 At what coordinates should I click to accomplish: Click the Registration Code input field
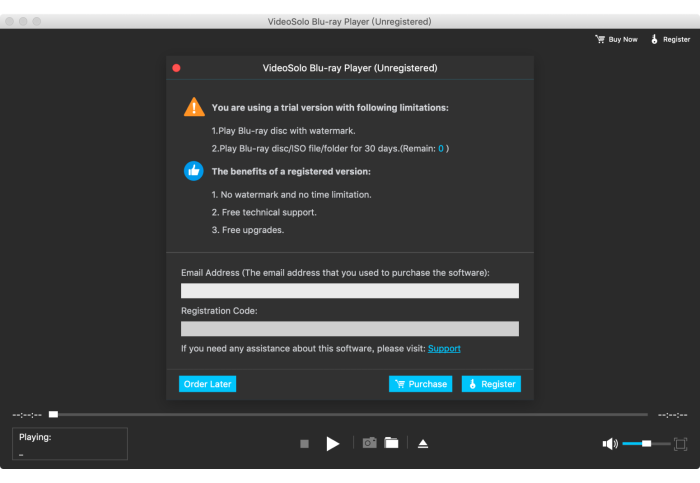tap(350, 329)
